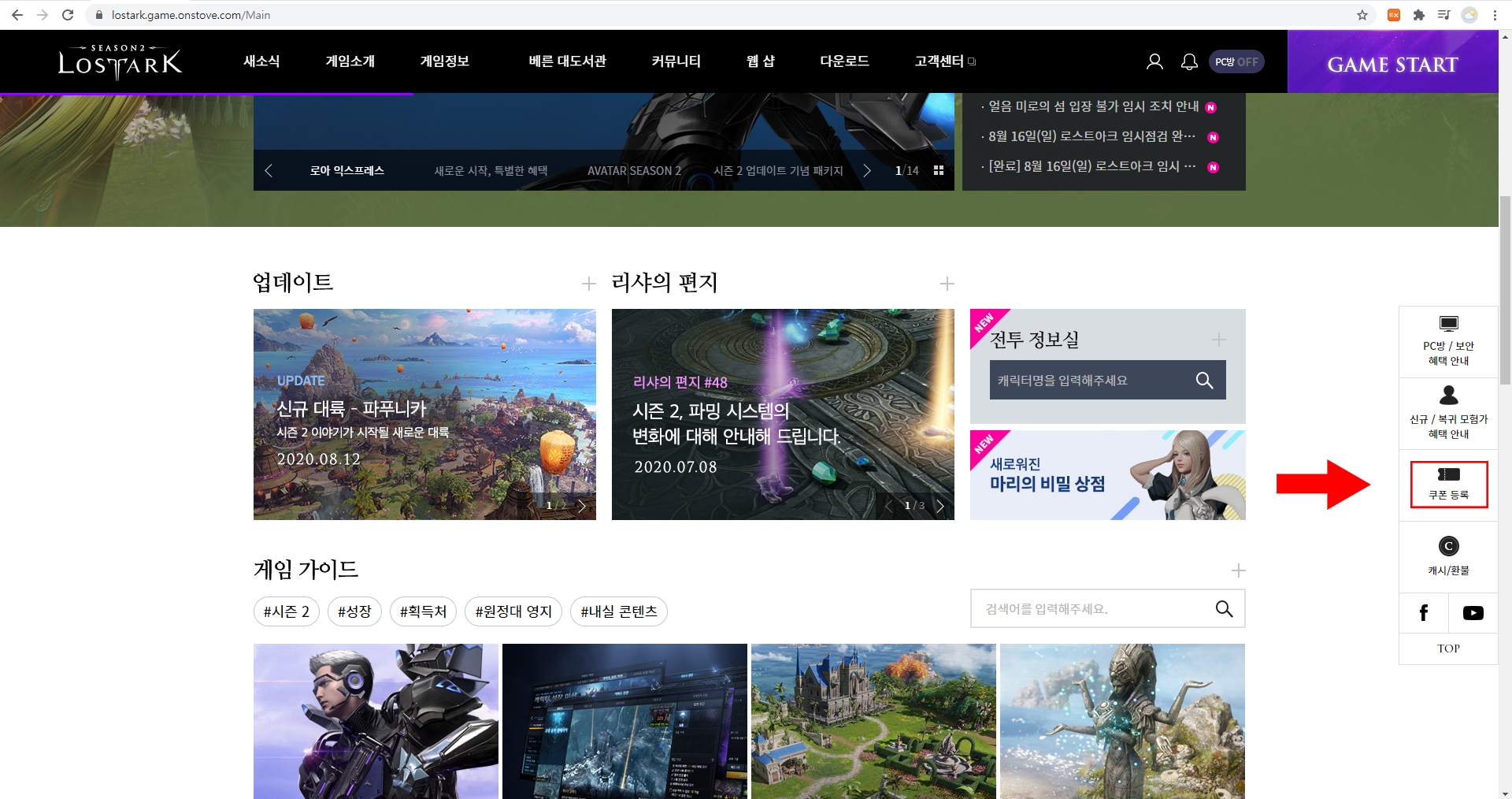
Task: Expand the 리샤의 편지 section plus icon
Action: [x=947, y=284]
